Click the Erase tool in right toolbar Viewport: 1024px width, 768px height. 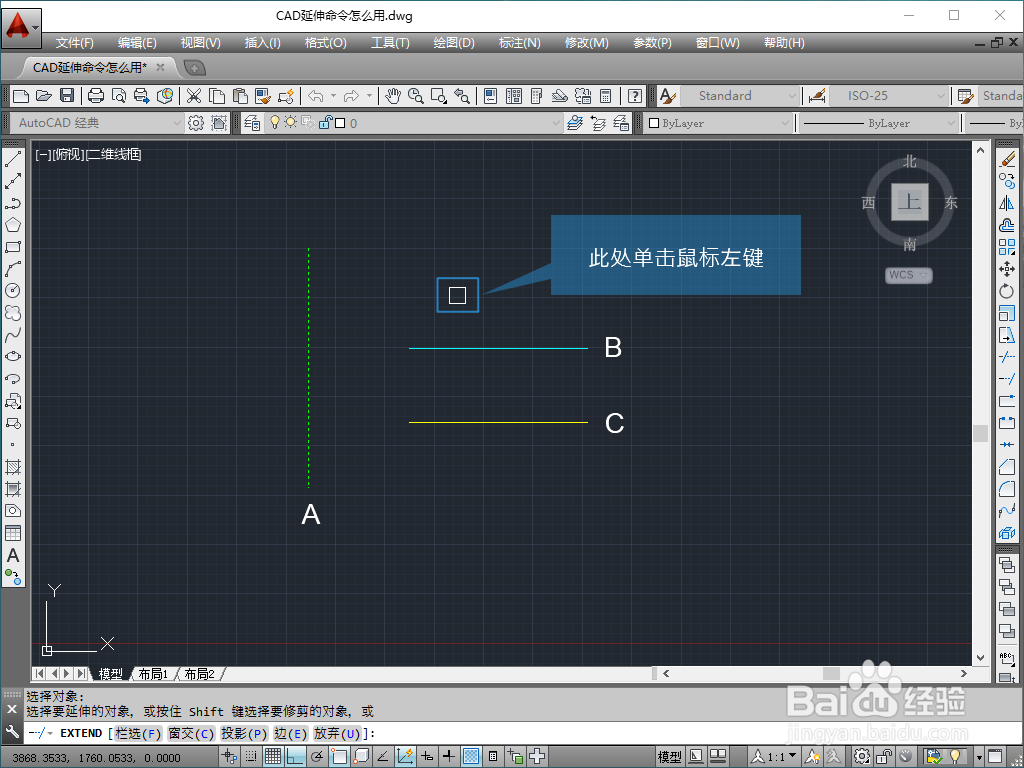1007,159
